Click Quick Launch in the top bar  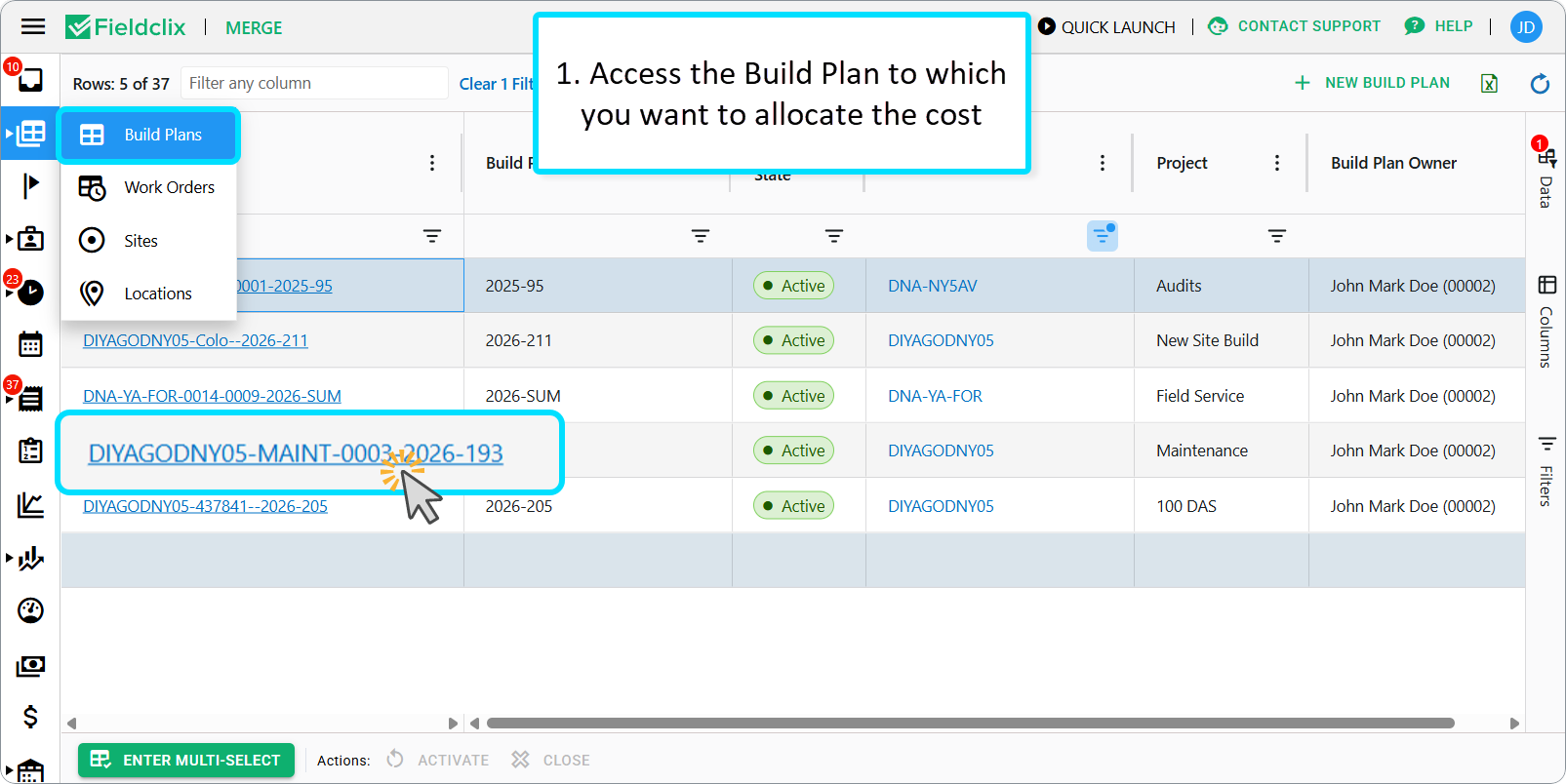pos(1106,27)
